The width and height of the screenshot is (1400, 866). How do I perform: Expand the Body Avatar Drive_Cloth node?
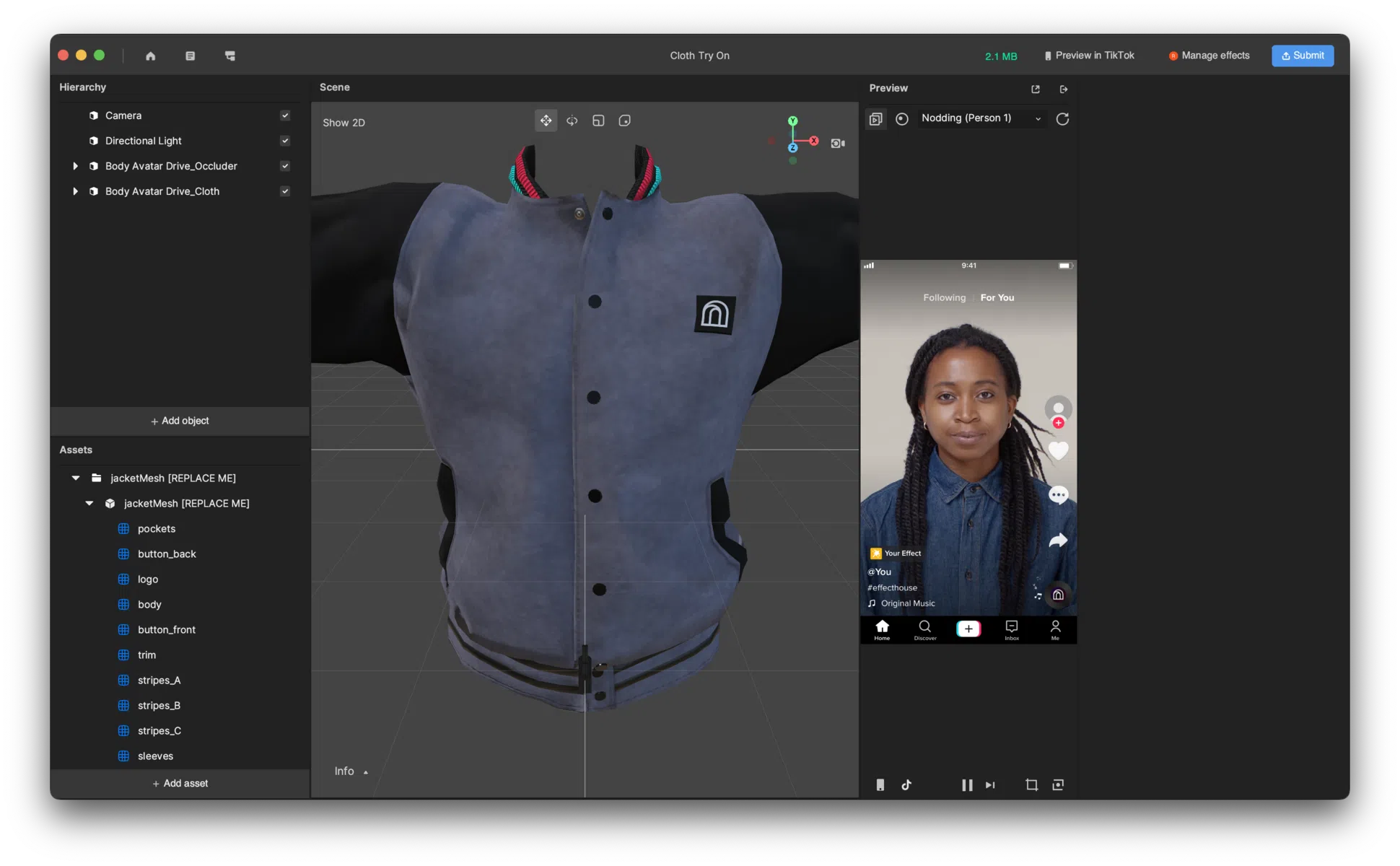[76, 191]
